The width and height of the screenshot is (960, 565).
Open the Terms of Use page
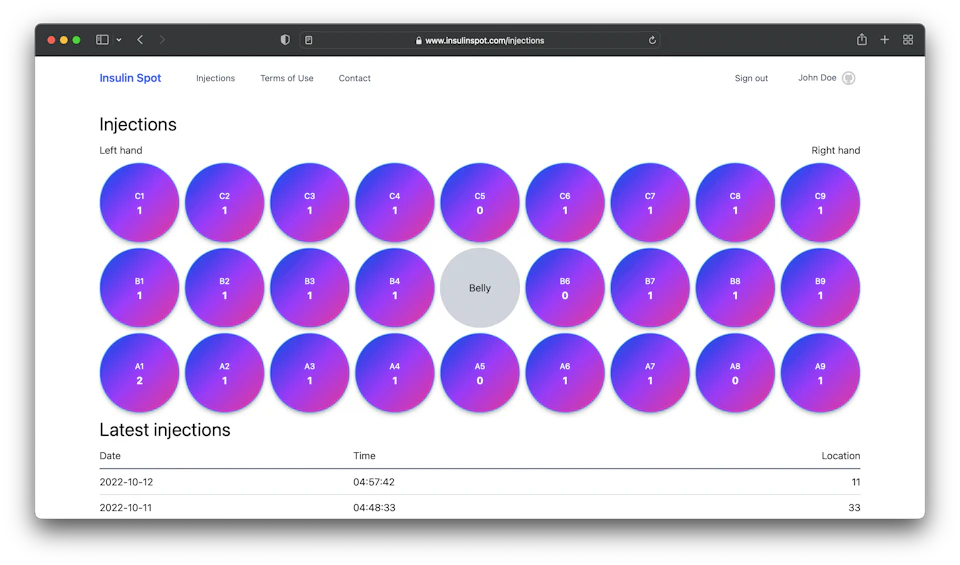(286, 78)
